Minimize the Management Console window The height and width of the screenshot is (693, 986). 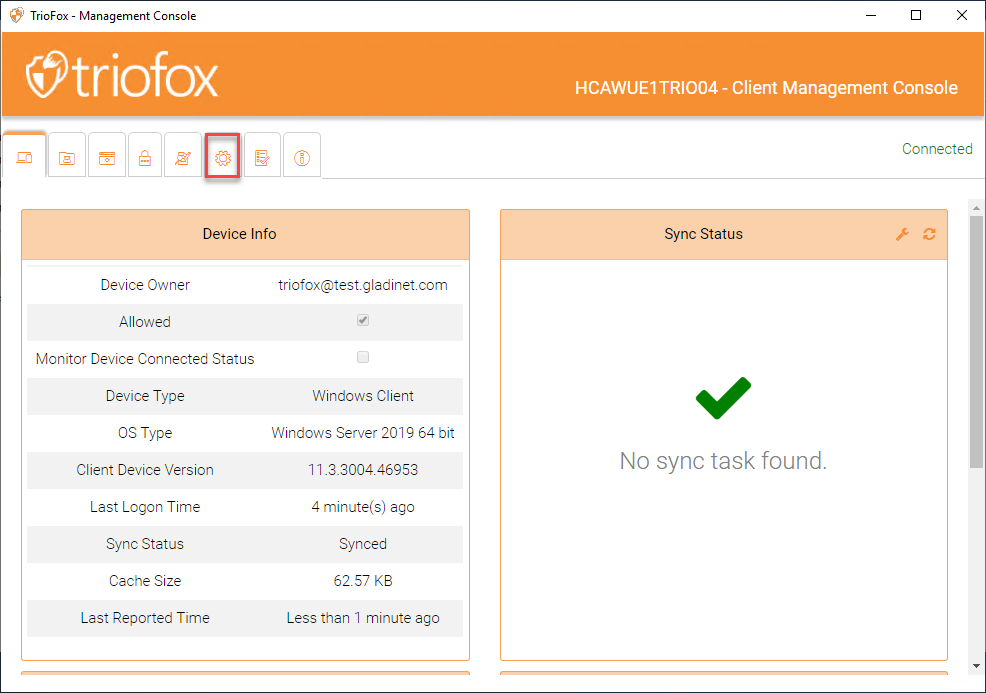click(871, 15)
